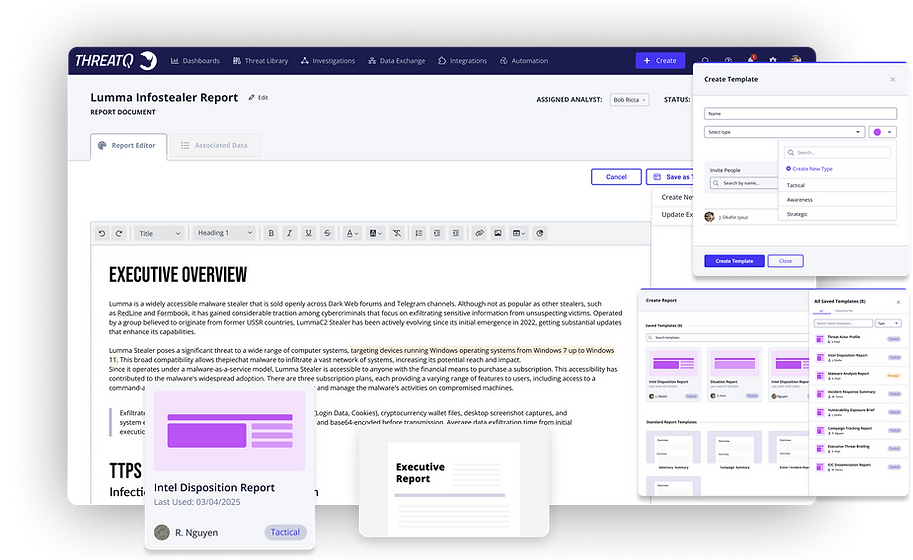This screenshot has width=913, height=560.
Task: Select the All tab in Saved Templates panel
Action: click(822, 311)
